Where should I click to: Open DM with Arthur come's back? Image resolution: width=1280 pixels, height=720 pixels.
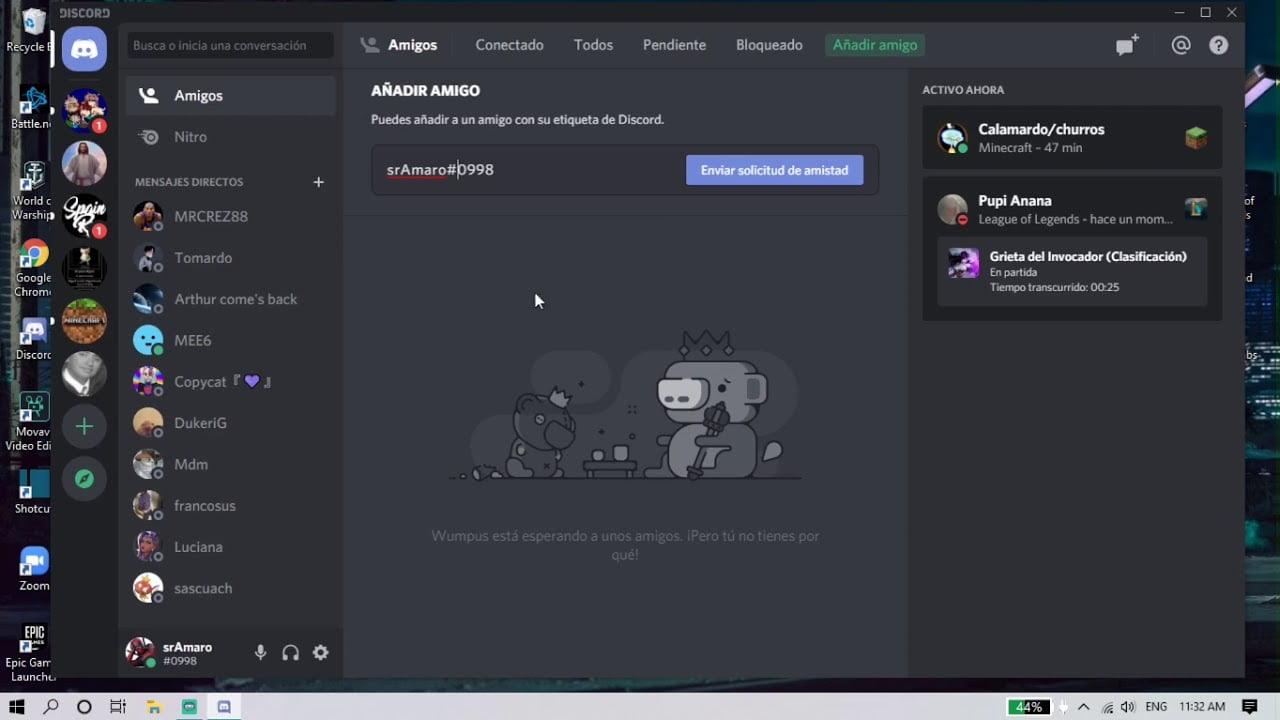click(230, 299)
